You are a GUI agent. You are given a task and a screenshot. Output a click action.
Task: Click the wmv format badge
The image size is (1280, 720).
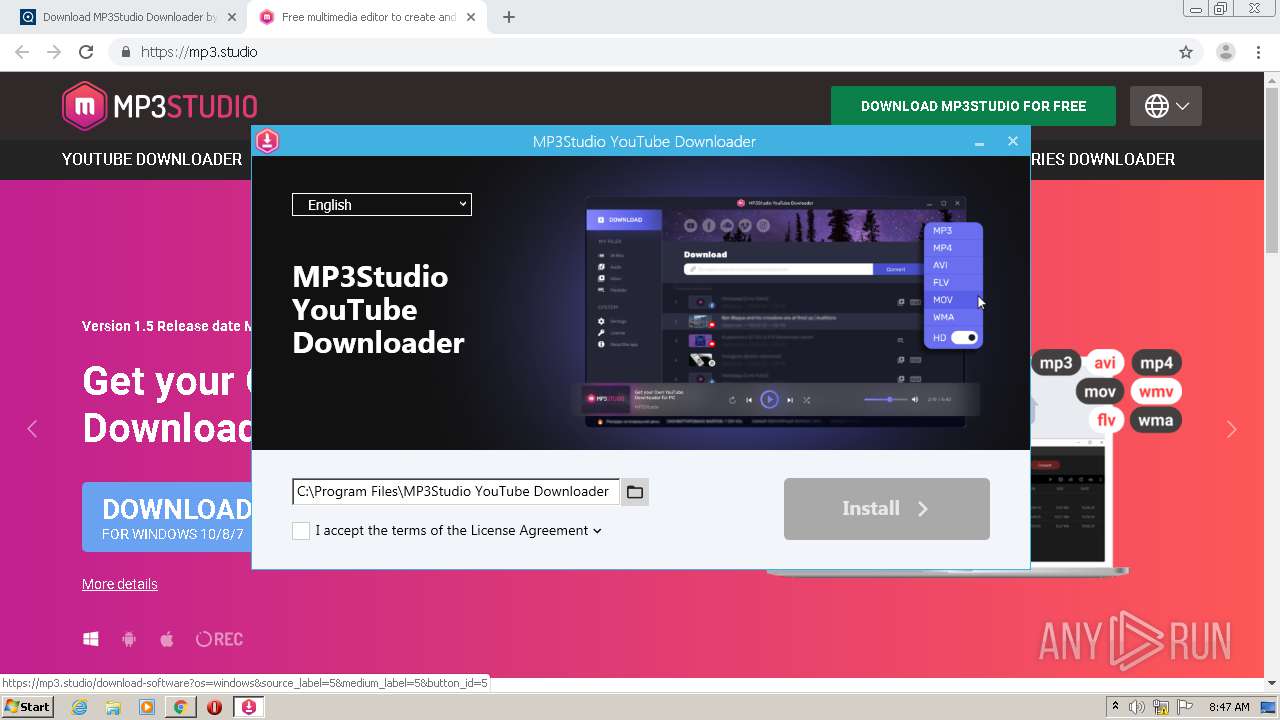pos(1156,391)
